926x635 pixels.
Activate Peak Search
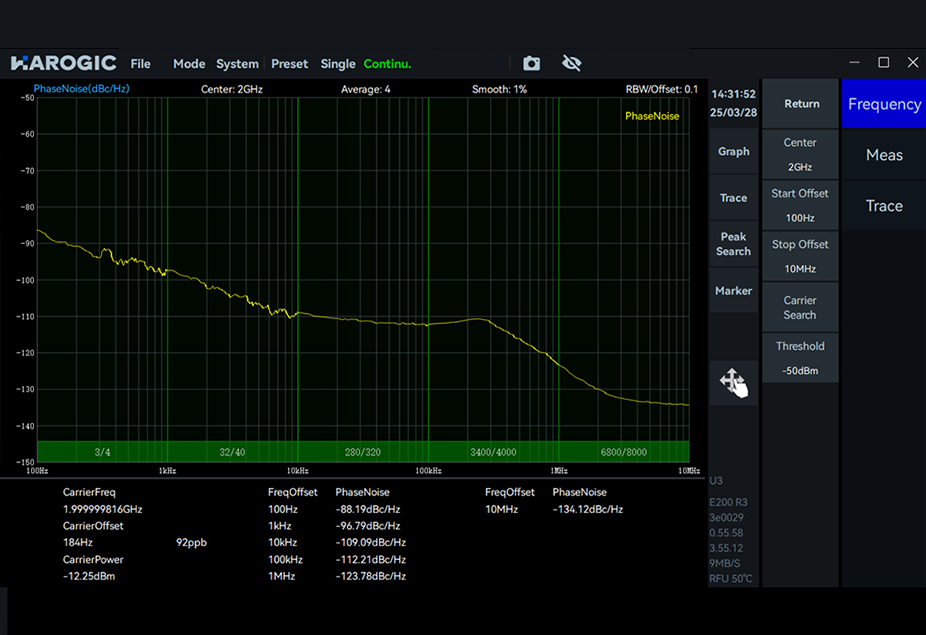(x=733, y=244)
